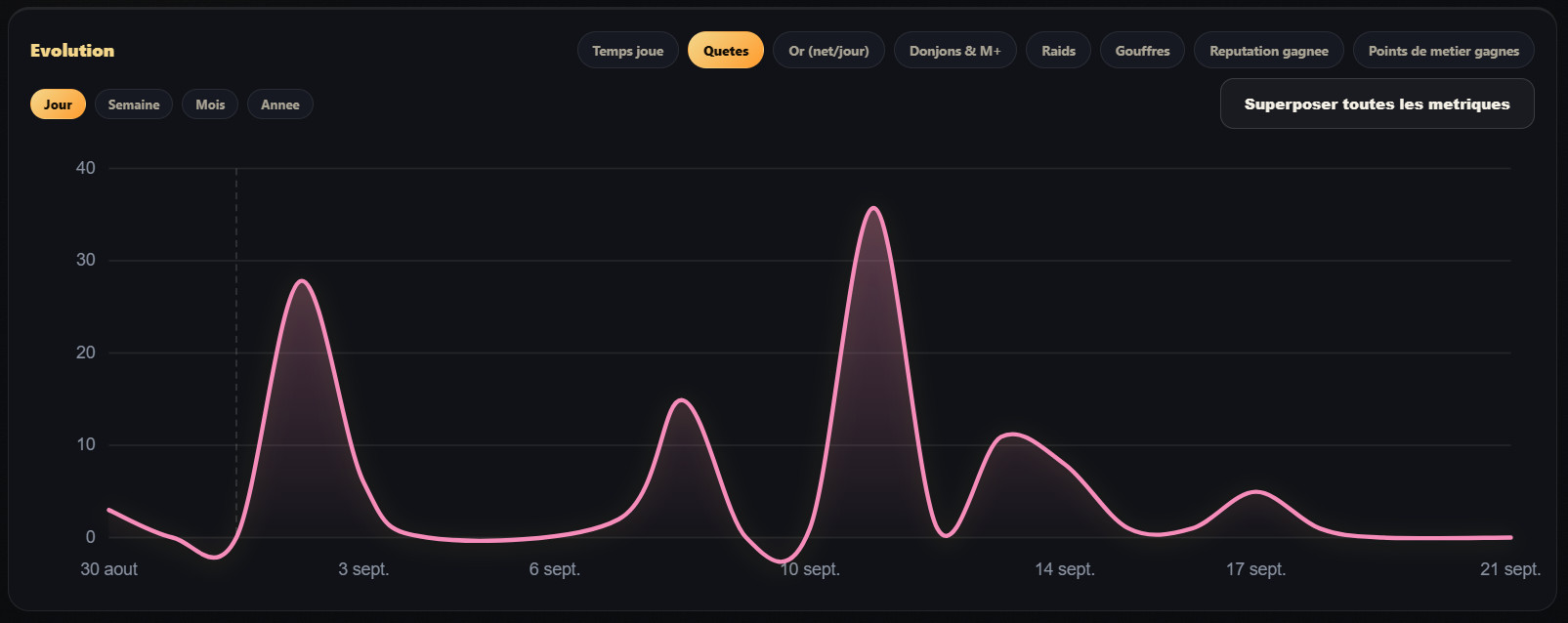Select the Temps joue metric
This screenshot has height=623, width=1568.
coord(627,51)
